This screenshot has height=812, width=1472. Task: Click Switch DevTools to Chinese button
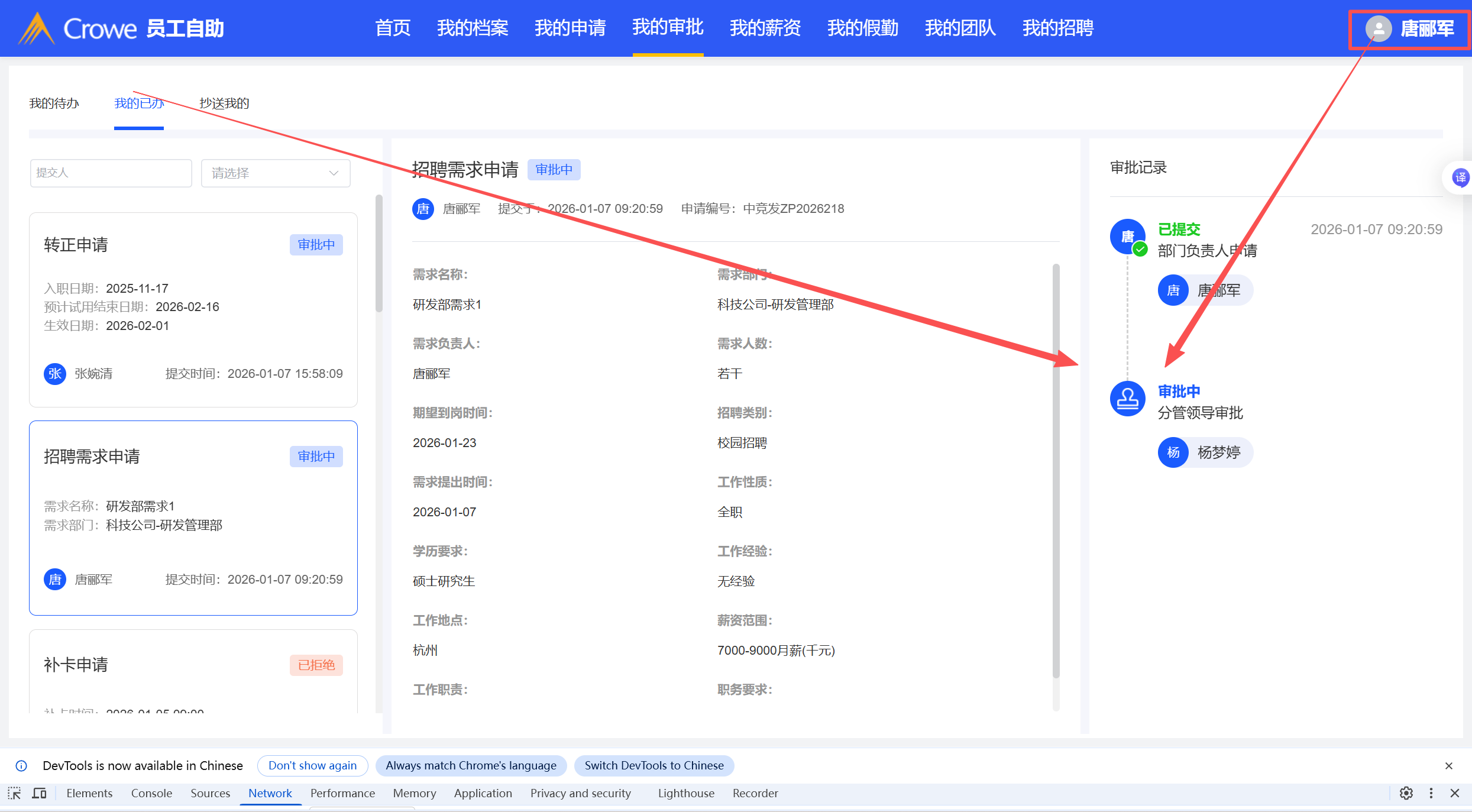653,765
